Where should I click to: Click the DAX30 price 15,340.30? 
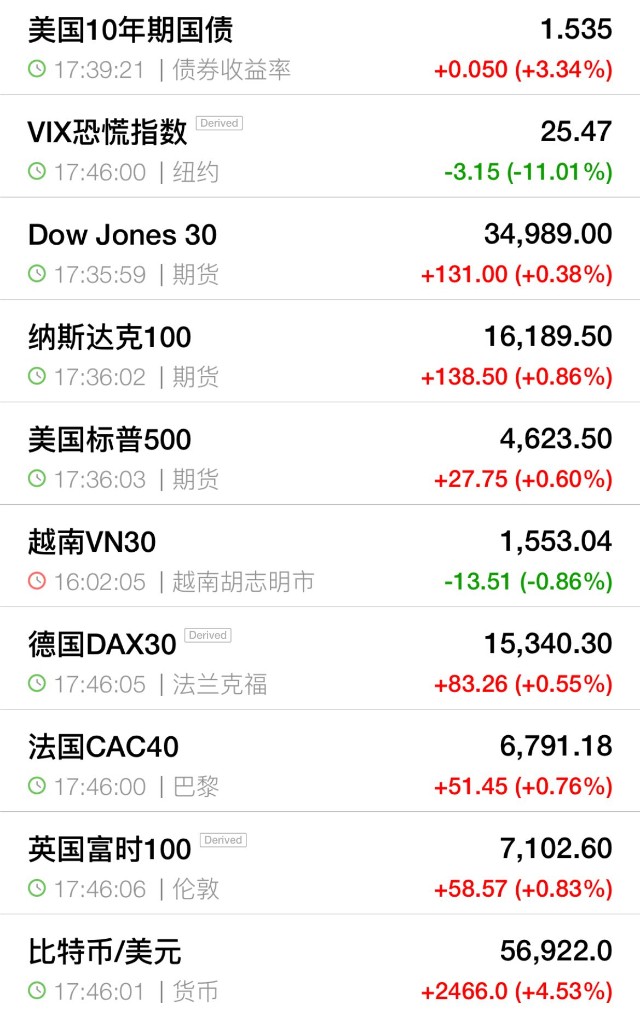point(548,643)
